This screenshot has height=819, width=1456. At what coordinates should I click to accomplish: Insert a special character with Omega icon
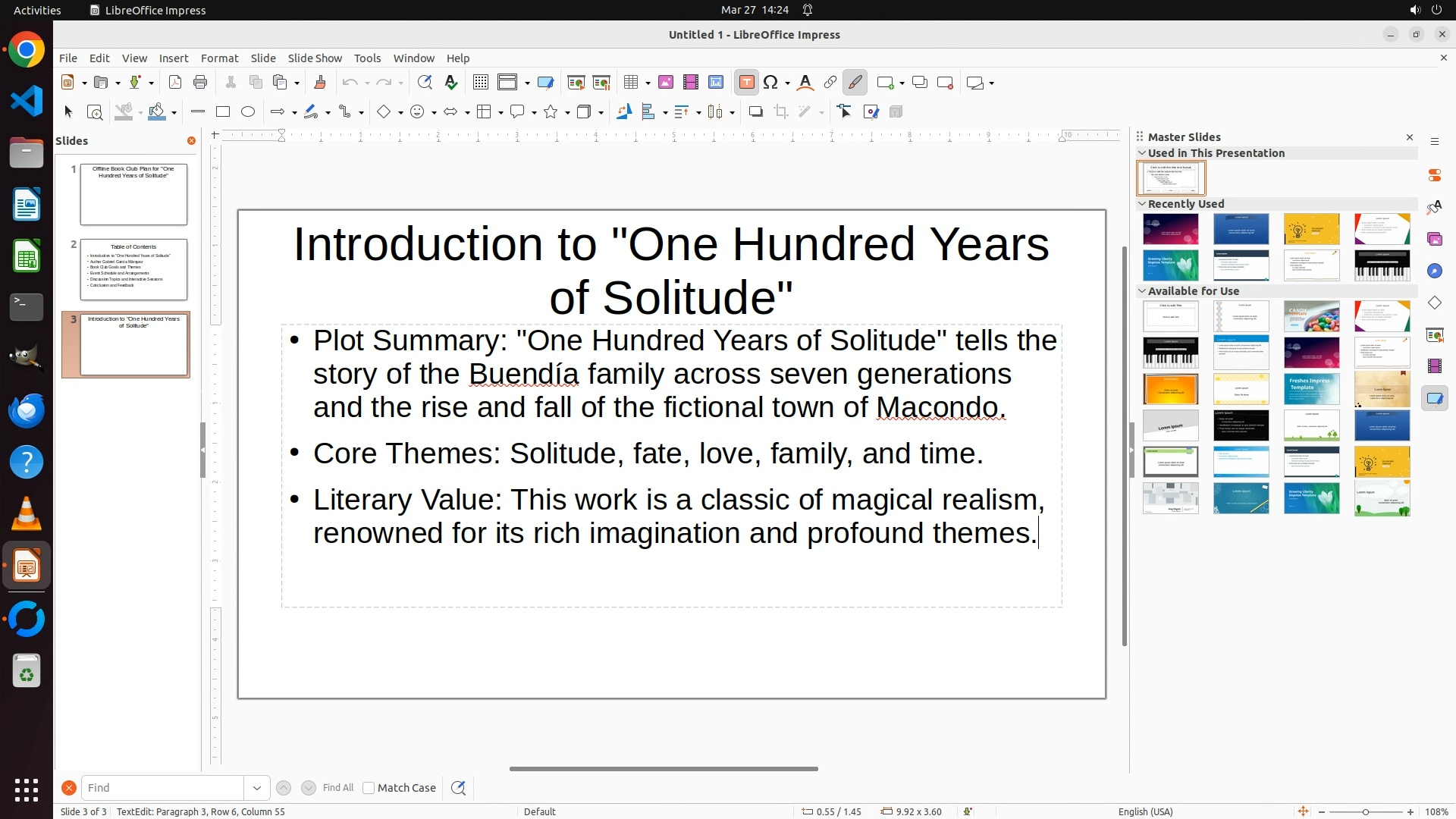coord(771,83)
